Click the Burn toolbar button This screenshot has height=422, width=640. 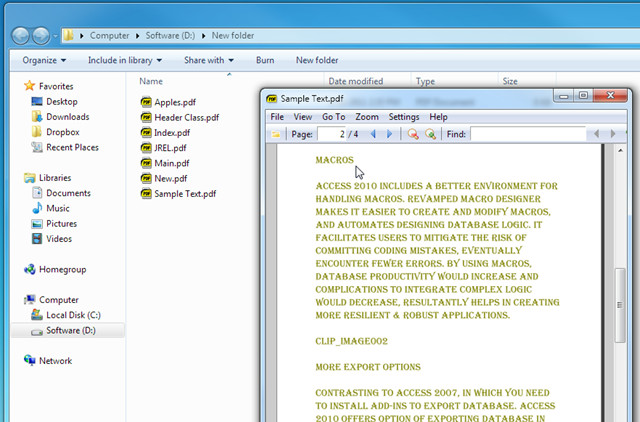pyautogui.click(x=265, y=60)
